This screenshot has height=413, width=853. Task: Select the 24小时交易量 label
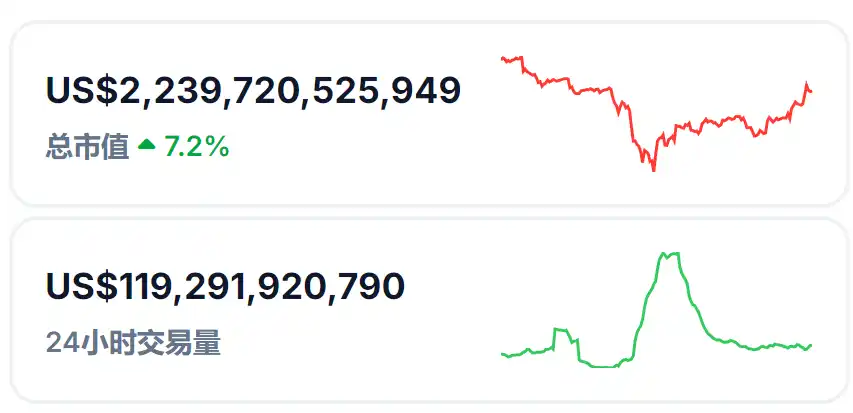point(133,343)
